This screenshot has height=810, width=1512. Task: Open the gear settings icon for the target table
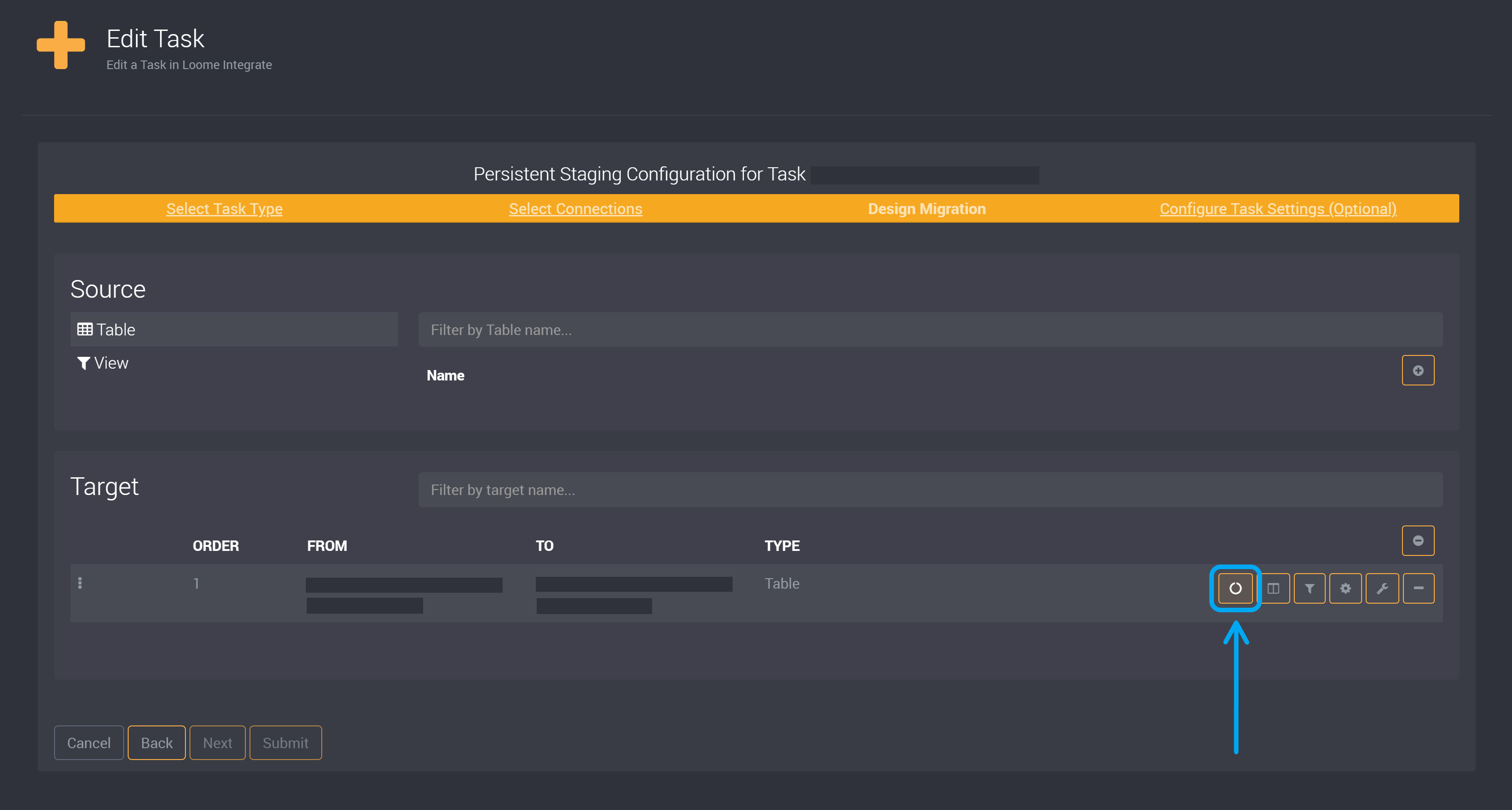pos(1346,588)
